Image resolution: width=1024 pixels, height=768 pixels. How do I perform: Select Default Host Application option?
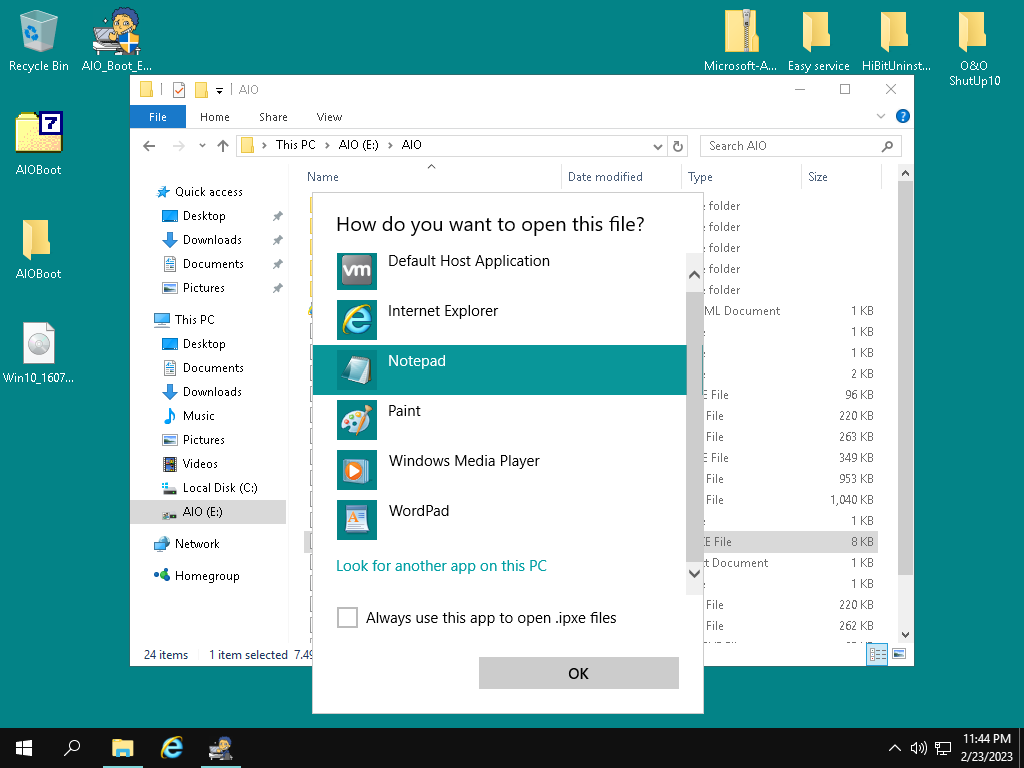click(x=499, y=270)
